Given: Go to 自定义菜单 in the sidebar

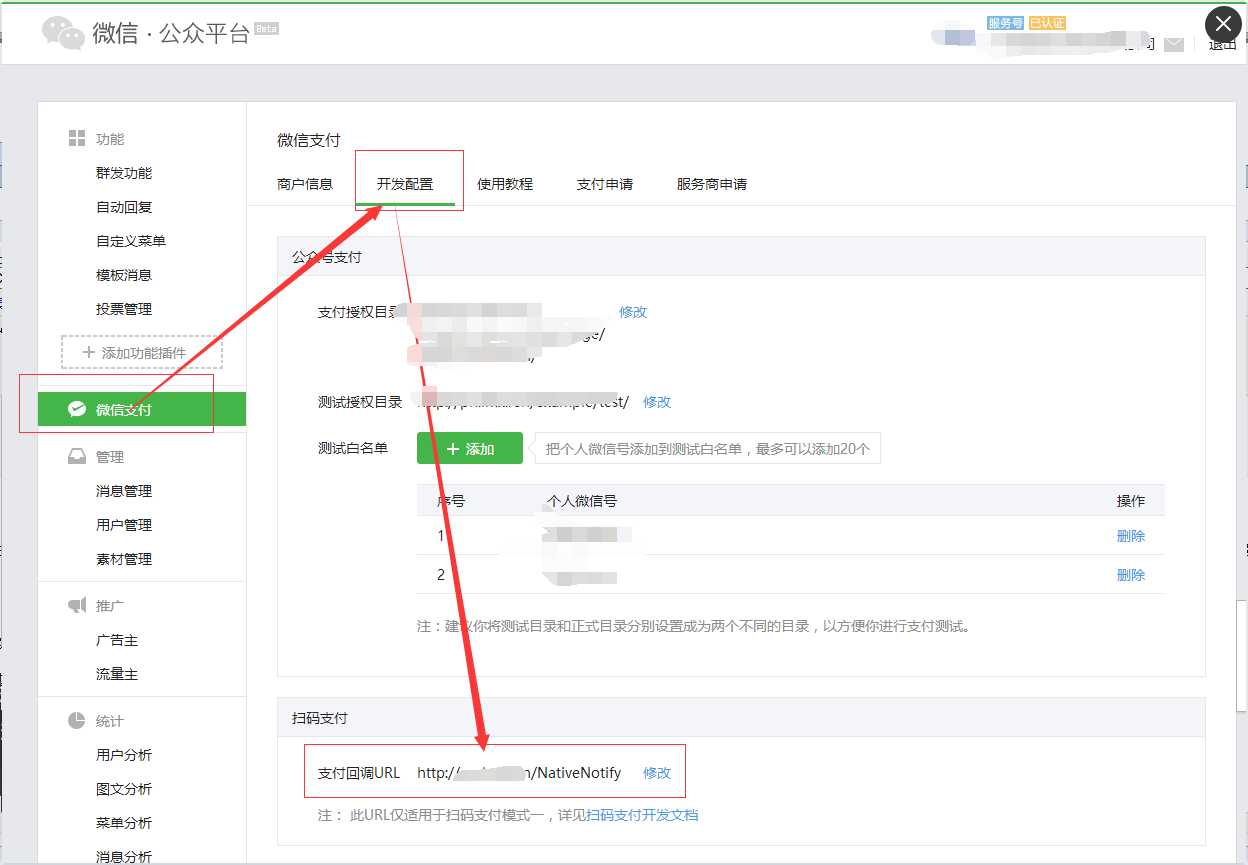Looking at the screenshot, I should coord(131,241).
